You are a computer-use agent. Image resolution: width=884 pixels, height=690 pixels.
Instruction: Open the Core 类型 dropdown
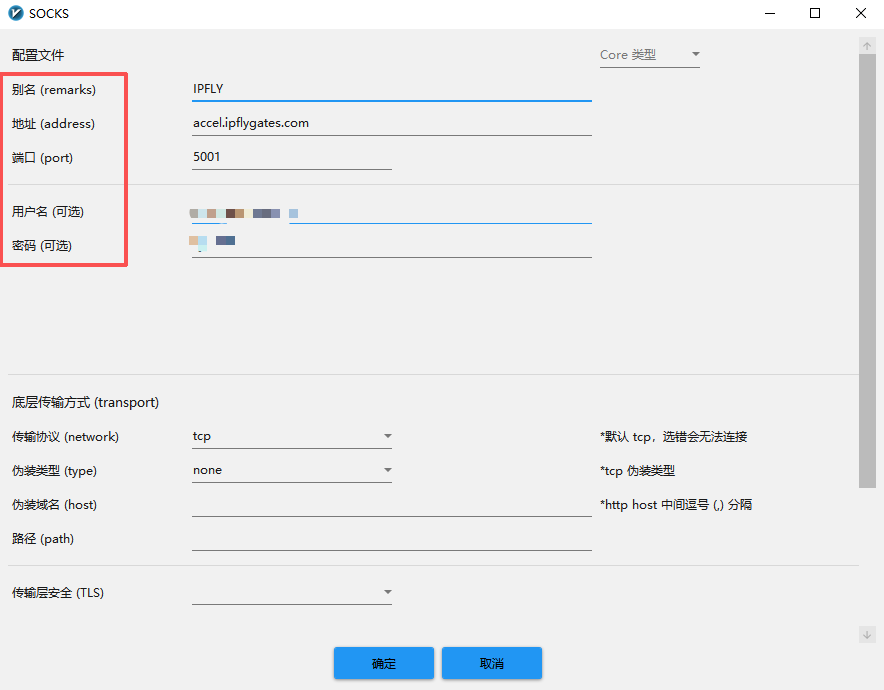(649, 55)
